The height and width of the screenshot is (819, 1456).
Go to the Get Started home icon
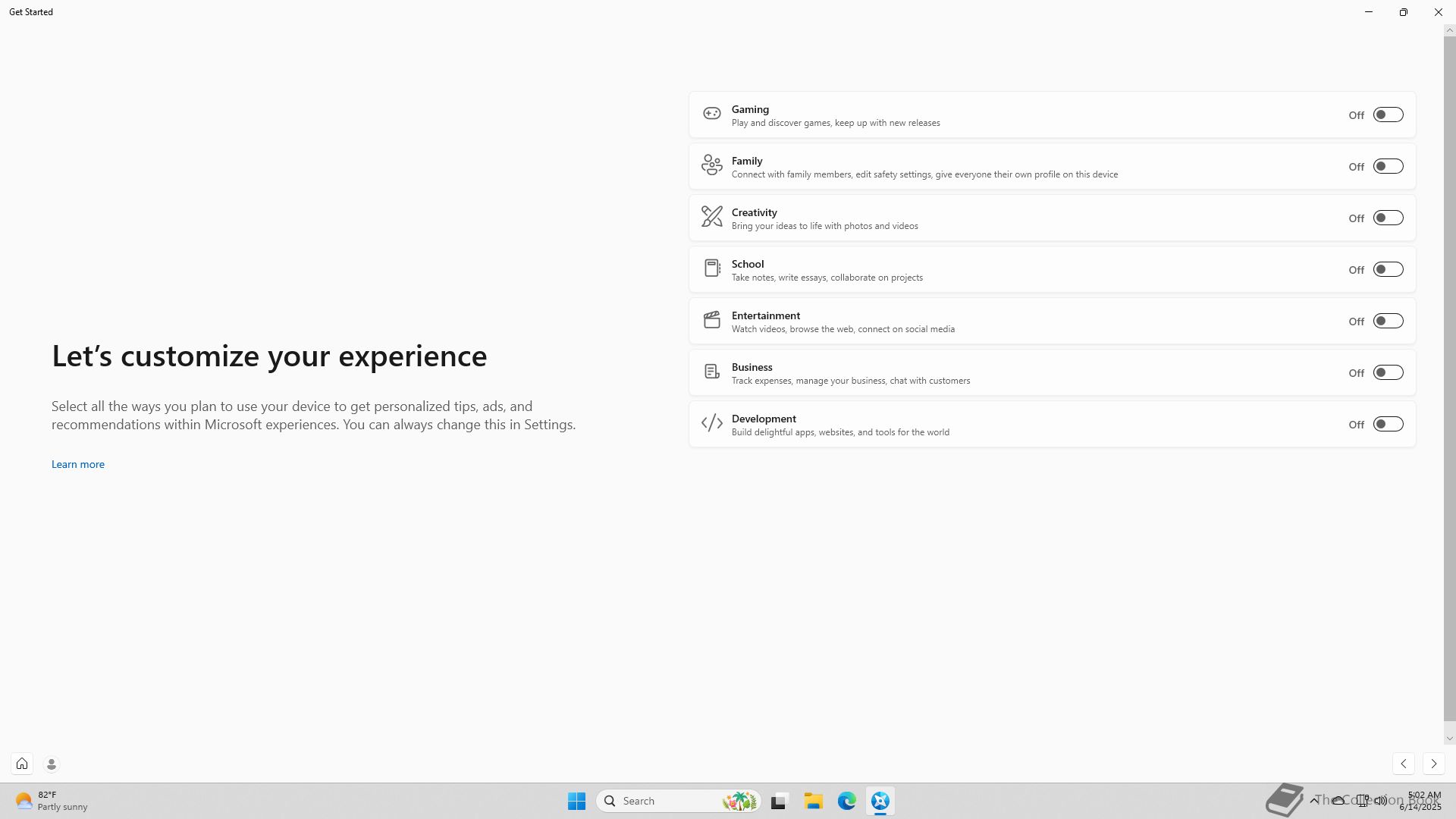click(x=22, y=764)
